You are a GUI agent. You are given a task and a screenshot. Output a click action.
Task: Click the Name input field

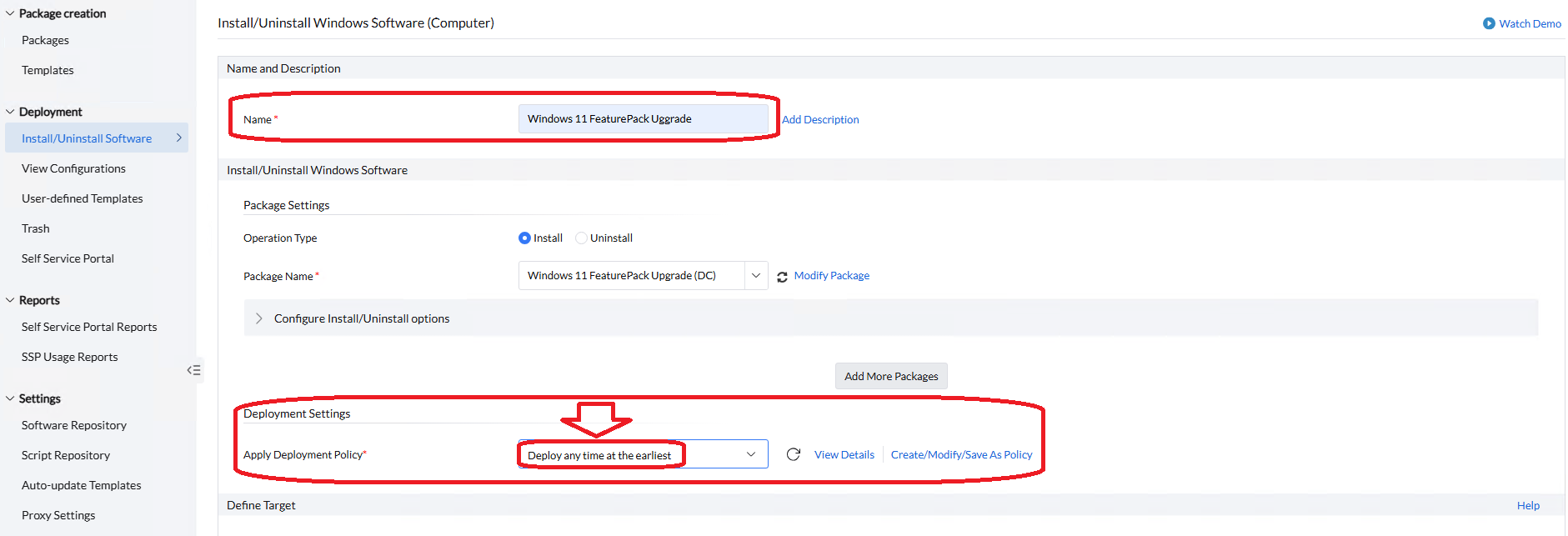point(643,119)
